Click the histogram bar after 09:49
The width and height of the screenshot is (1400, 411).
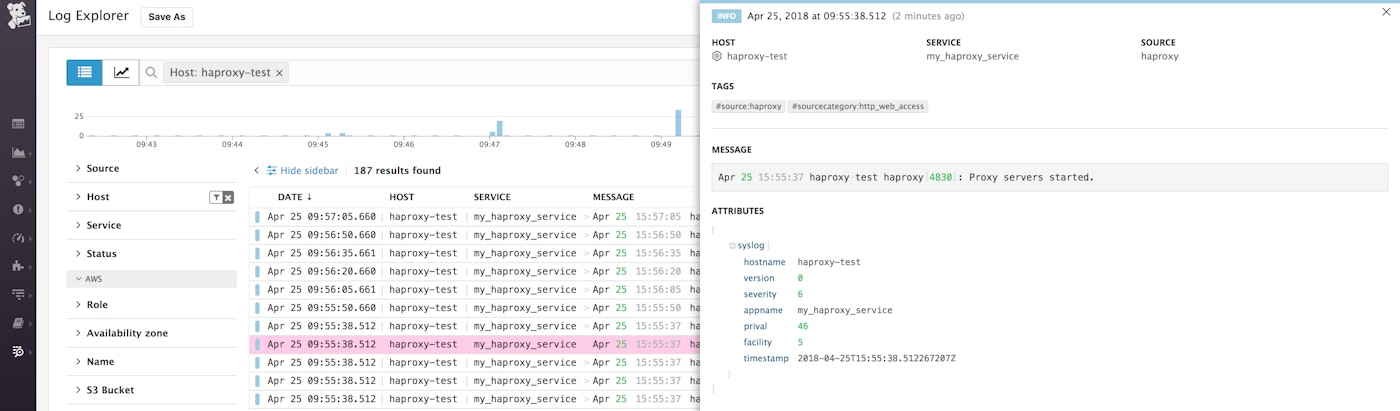tap(678, 123)
